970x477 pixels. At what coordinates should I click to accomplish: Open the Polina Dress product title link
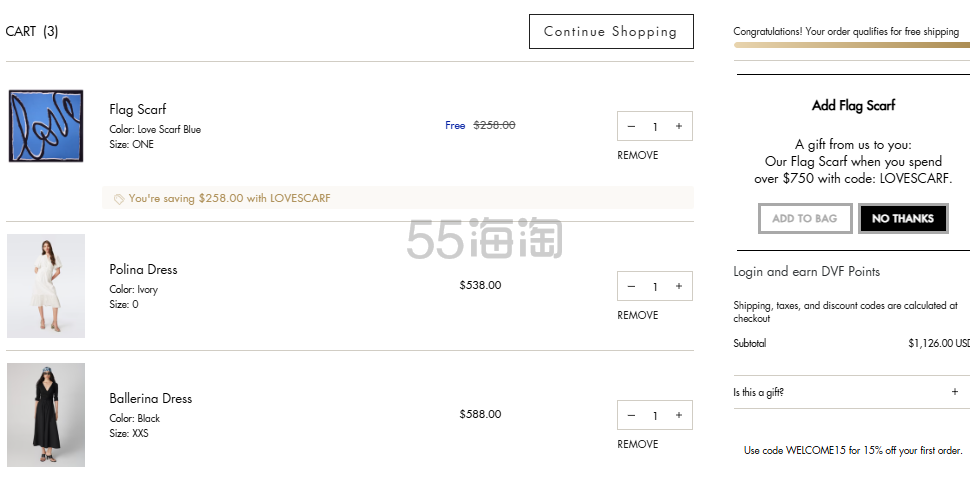coord(143,269)
